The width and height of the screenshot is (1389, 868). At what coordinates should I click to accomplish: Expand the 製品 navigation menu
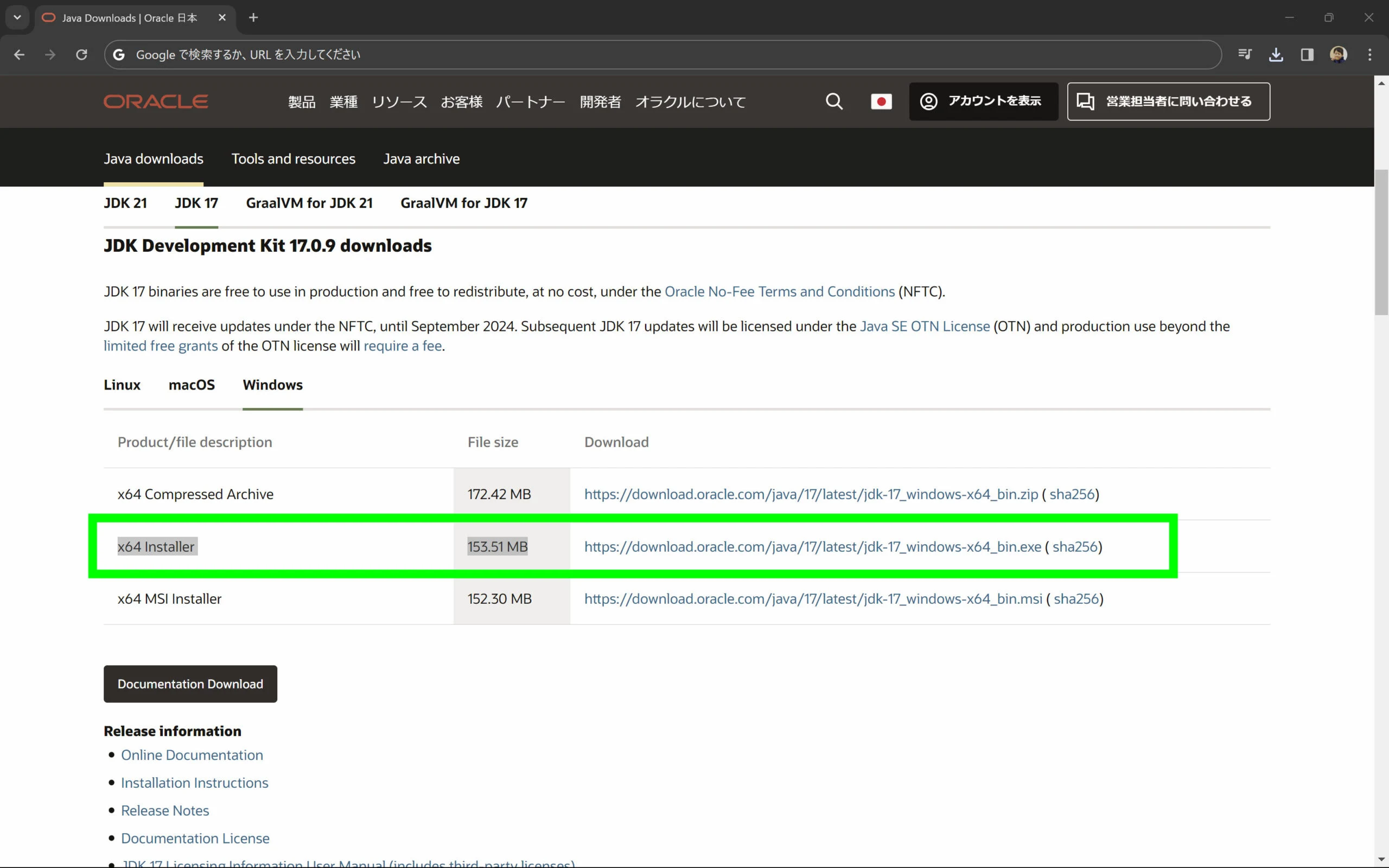tap(301, 102)
